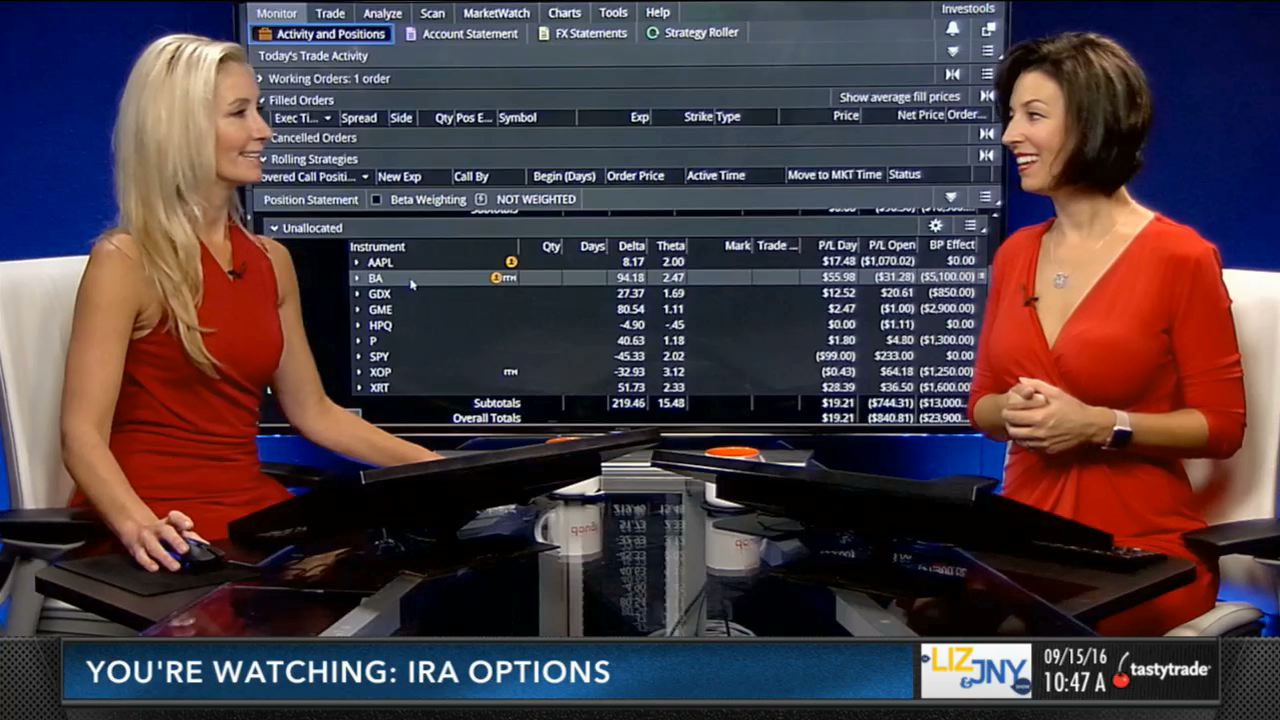Sort by the Instrument column header
Screen dimensions: 1280x720
[378, 246]
